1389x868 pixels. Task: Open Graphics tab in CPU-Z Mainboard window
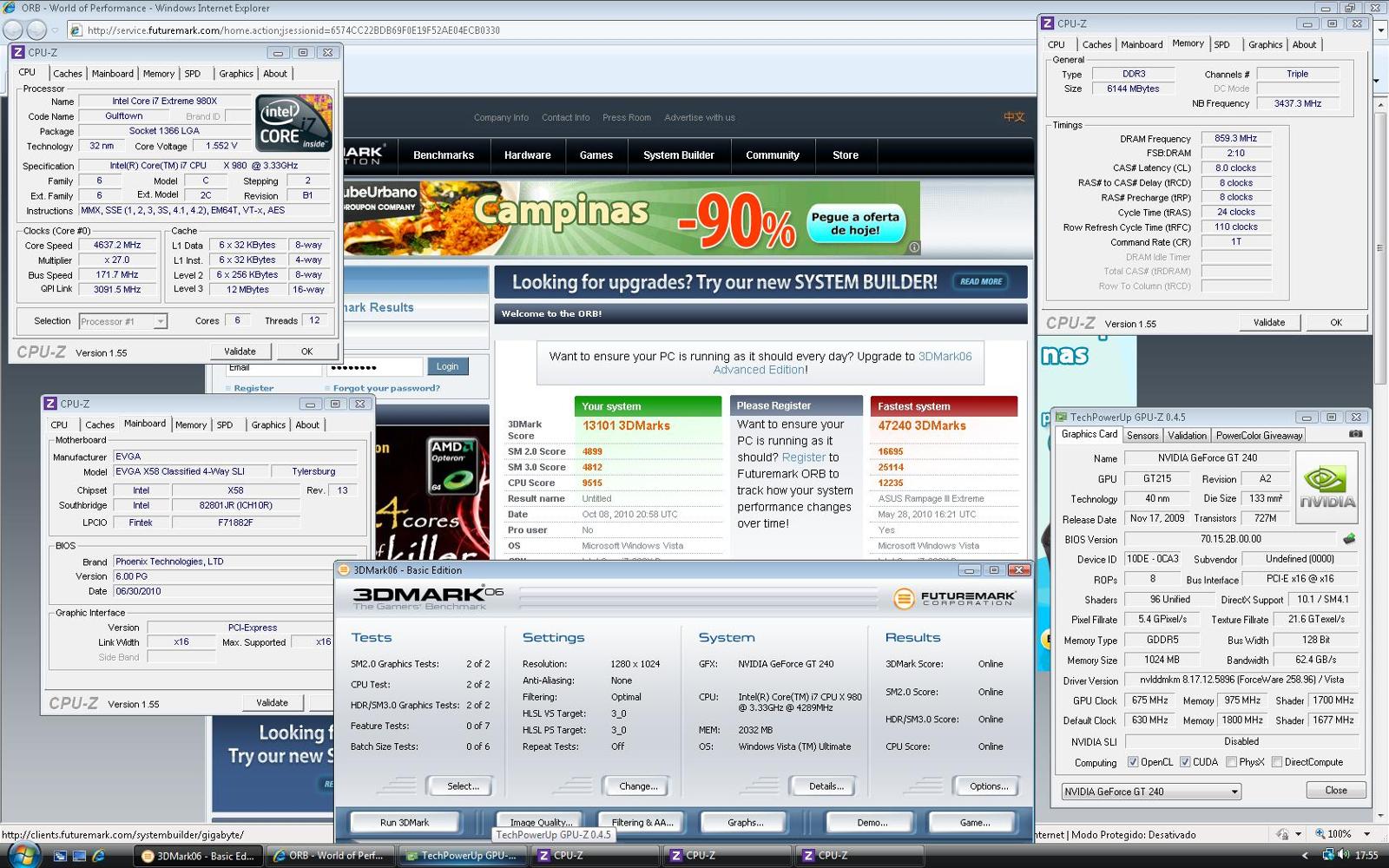[x=268, y=424]
